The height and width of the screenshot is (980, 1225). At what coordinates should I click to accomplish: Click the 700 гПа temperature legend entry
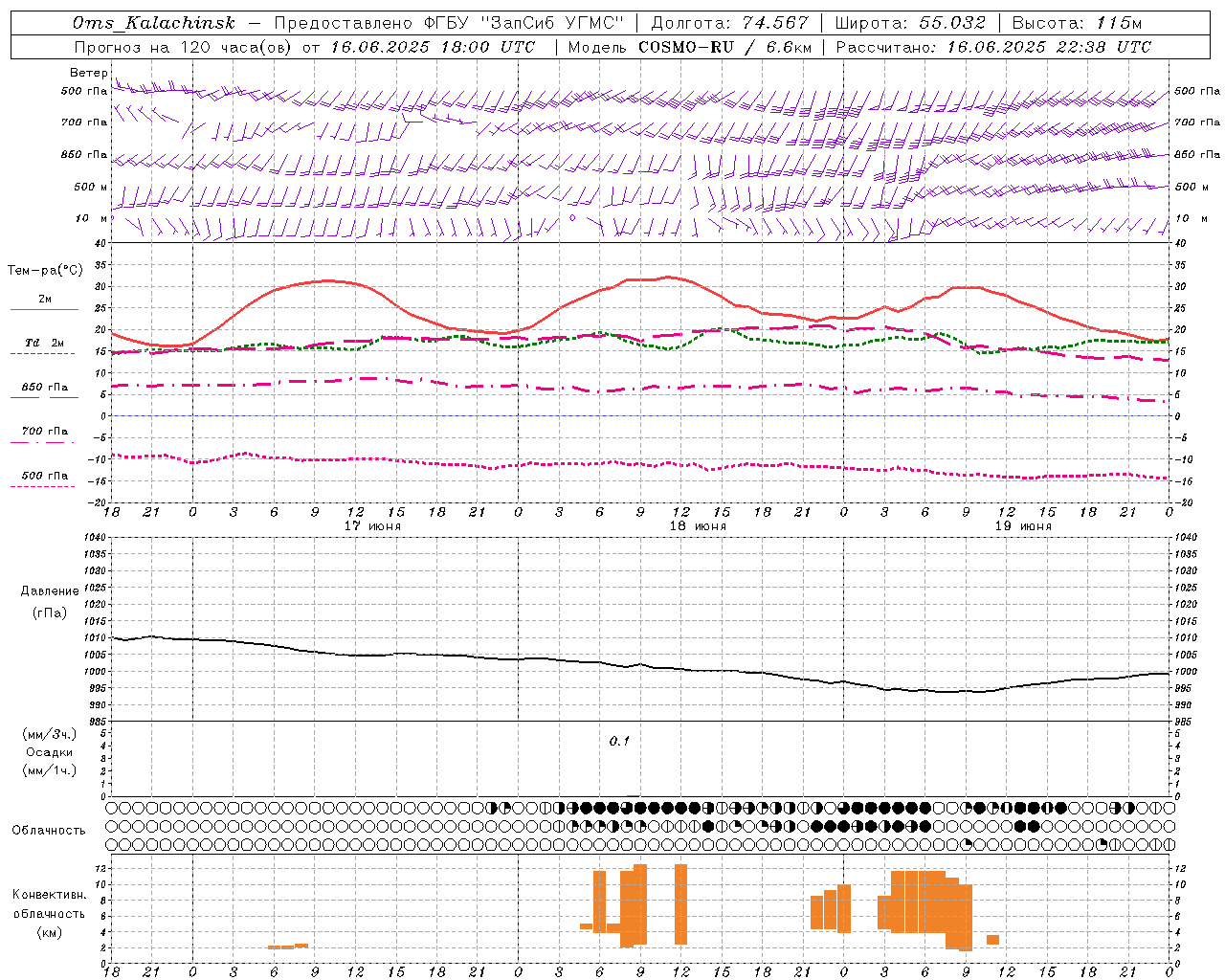(45, 432)
